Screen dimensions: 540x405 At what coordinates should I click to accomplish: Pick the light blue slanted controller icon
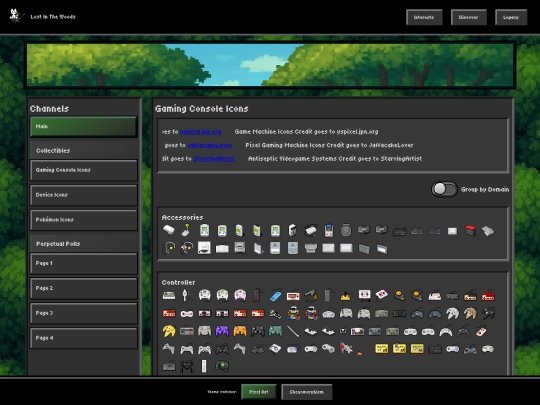(x=276, y=296)
